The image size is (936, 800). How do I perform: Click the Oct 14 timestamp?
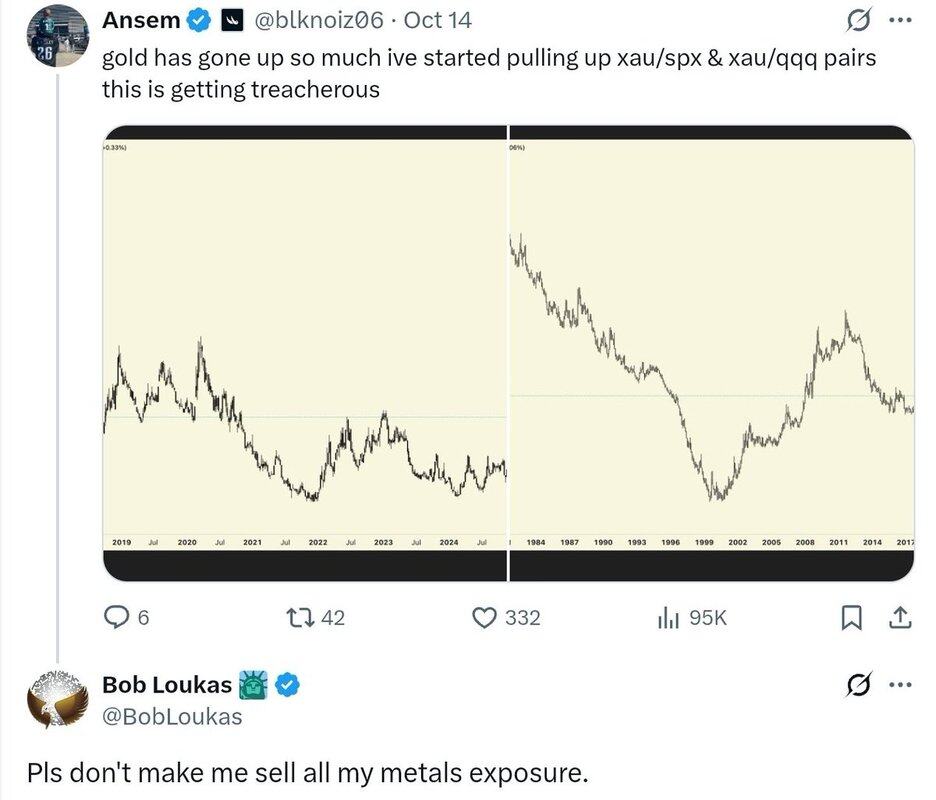(438, 20)
